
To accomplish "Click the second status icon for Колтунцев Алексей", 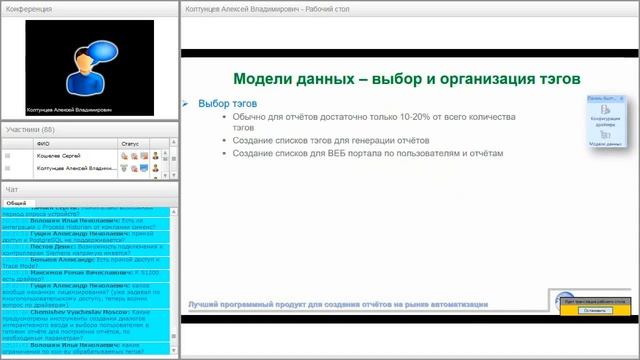I will [134, 168].
